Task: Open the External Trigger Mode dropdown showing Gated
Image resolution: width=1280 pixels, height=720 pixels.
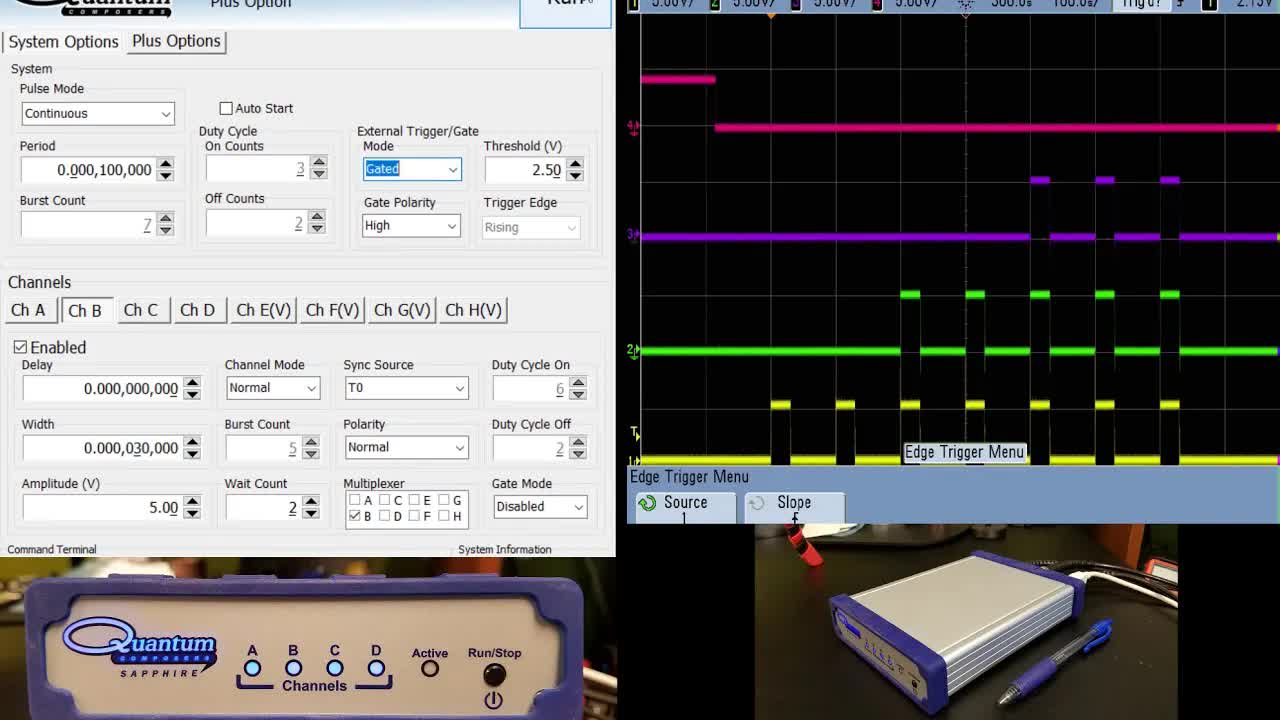Action: [412, 170]
